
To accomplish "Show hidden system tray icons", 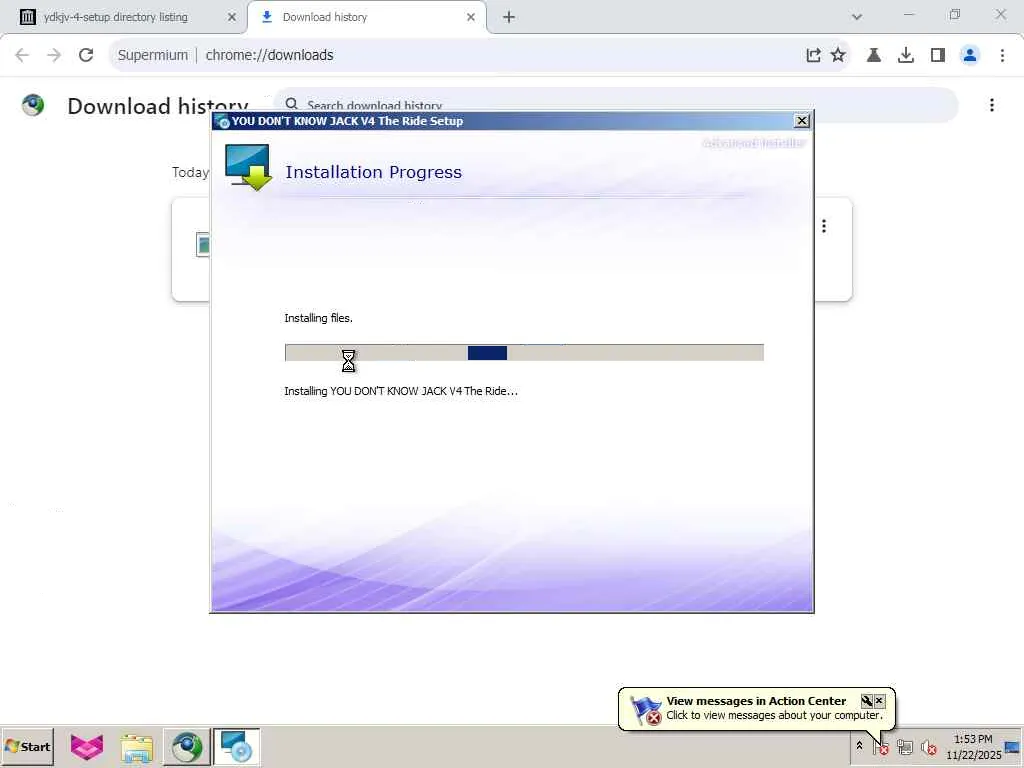I will [x=859, y=746].
